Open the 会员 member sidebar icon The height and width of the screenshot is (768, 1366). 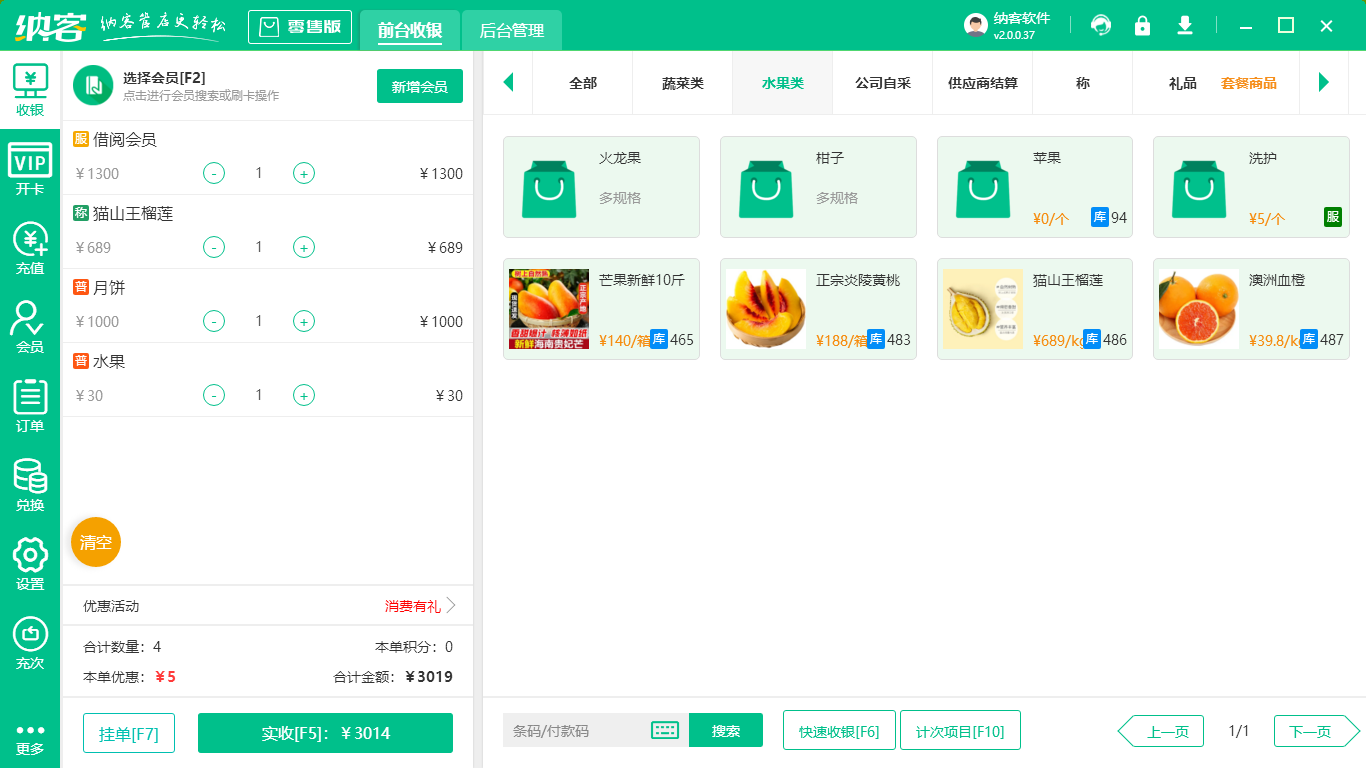point(29,325)
